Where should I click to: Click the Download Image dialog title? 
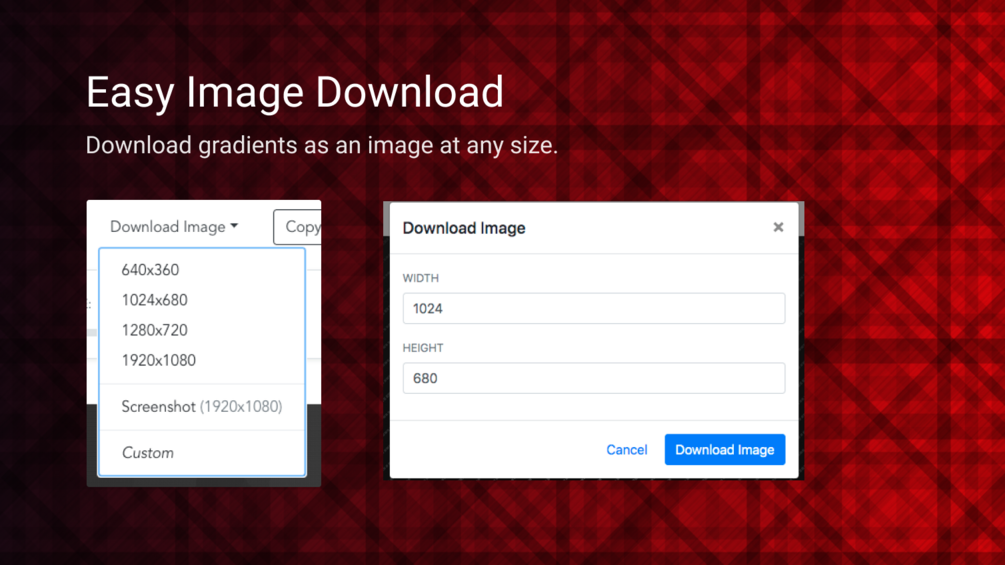464,228
